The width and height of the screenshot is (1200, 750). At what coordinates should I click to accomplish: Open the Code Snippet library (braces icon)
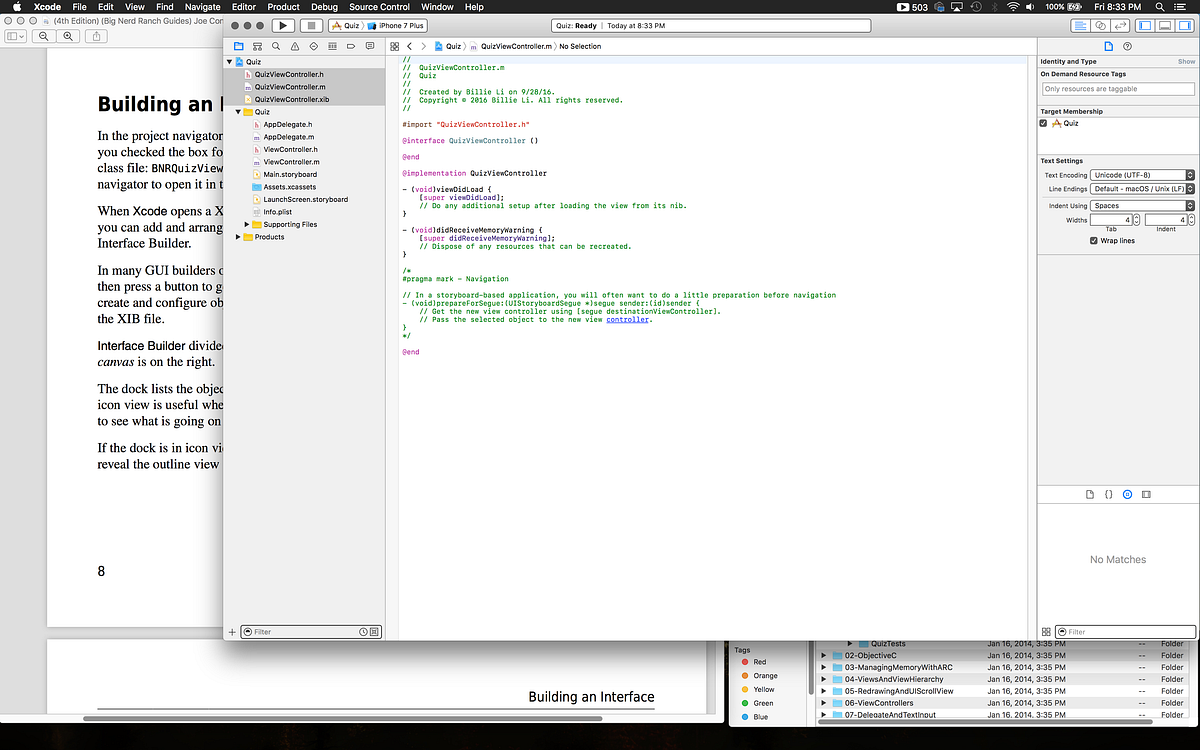pos(1109,495)
